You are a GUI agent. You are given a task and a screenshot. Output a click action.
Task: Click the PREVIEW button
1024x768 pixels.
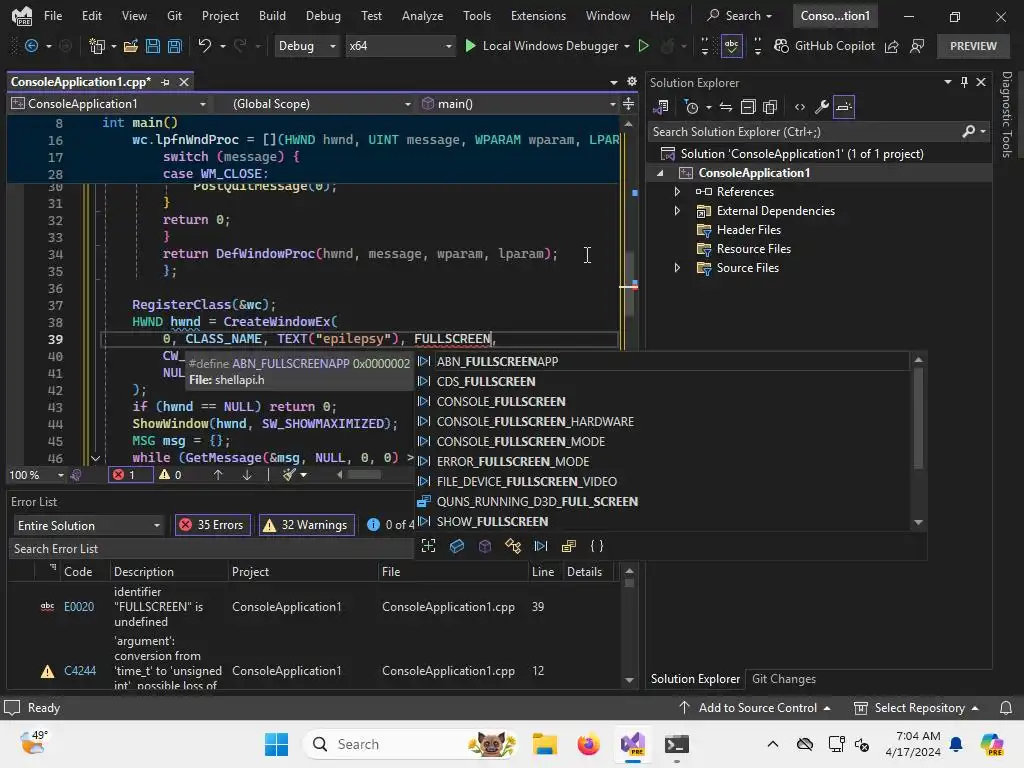click(x=973, y=46)
